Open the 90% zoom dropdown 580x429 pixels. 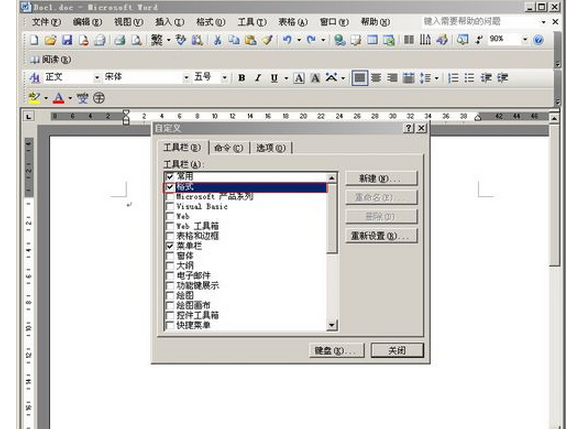click(525, 39)
